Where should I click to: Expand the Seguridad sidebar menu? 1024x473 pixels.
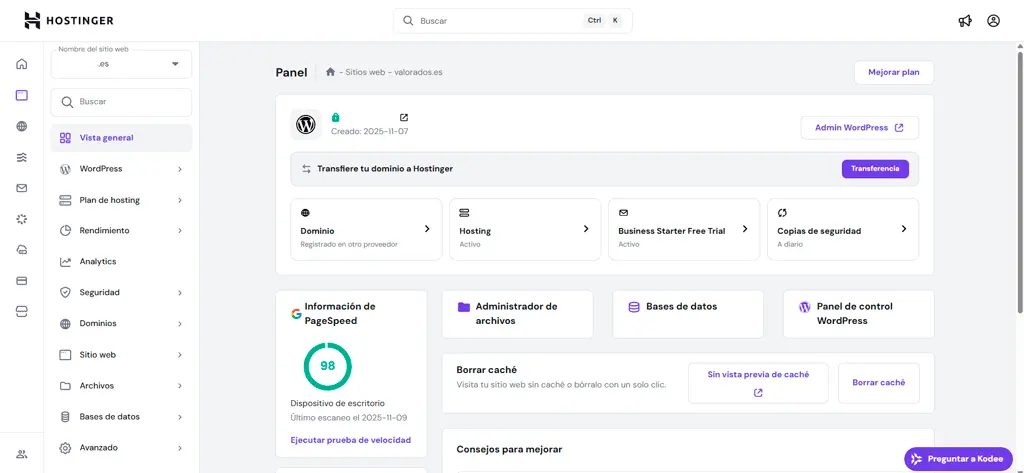pyautogui.click(x=121, y=293)
